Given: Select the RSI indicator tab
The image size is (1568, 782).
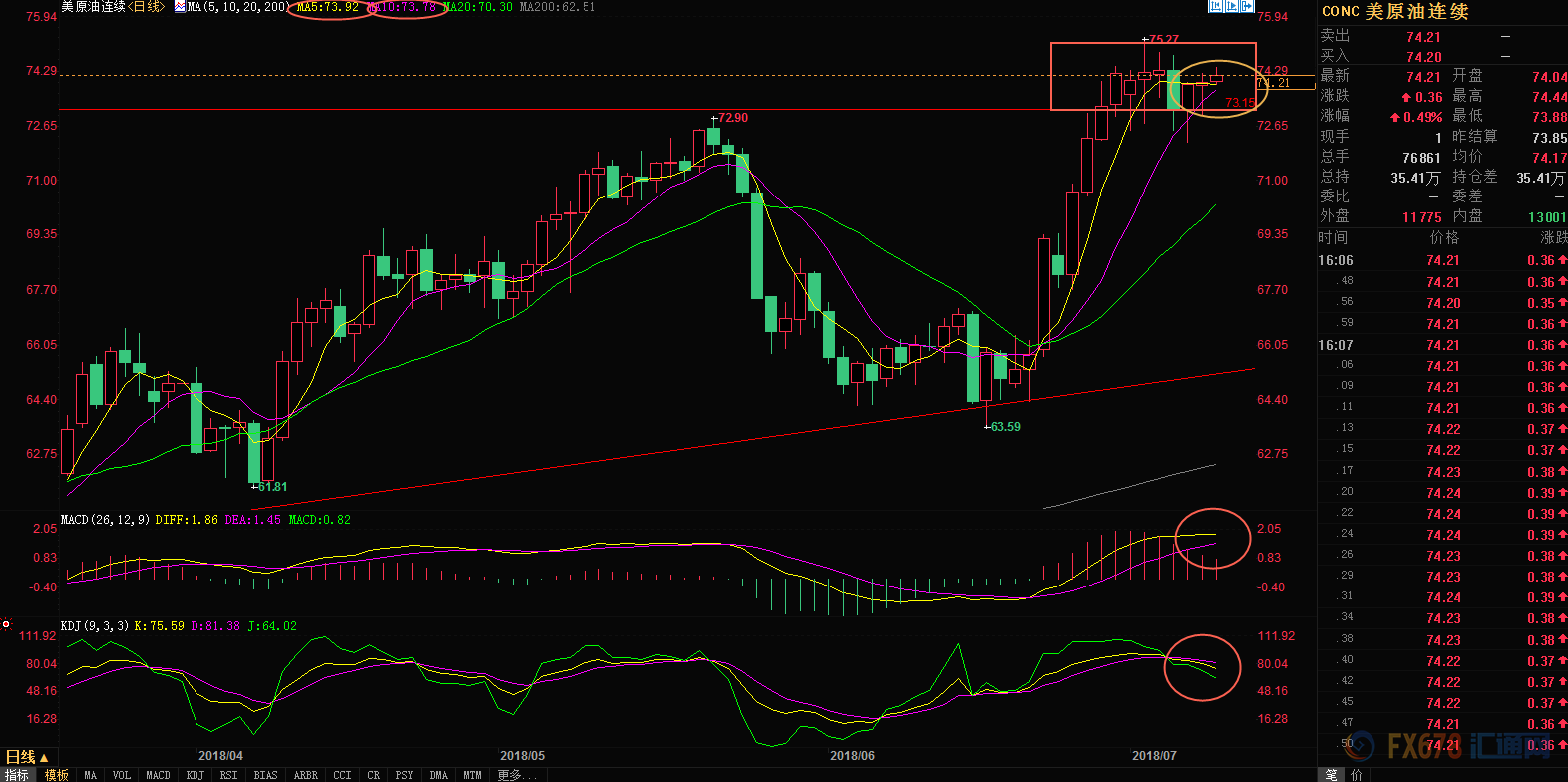Looking at the screenshot, I should (229, 775).
